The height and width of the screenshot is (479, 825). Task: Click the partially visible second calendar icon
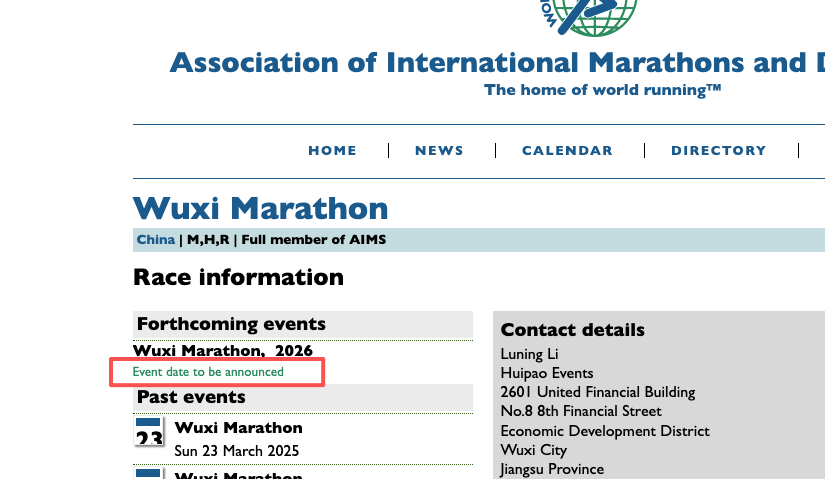click(149, 473)
